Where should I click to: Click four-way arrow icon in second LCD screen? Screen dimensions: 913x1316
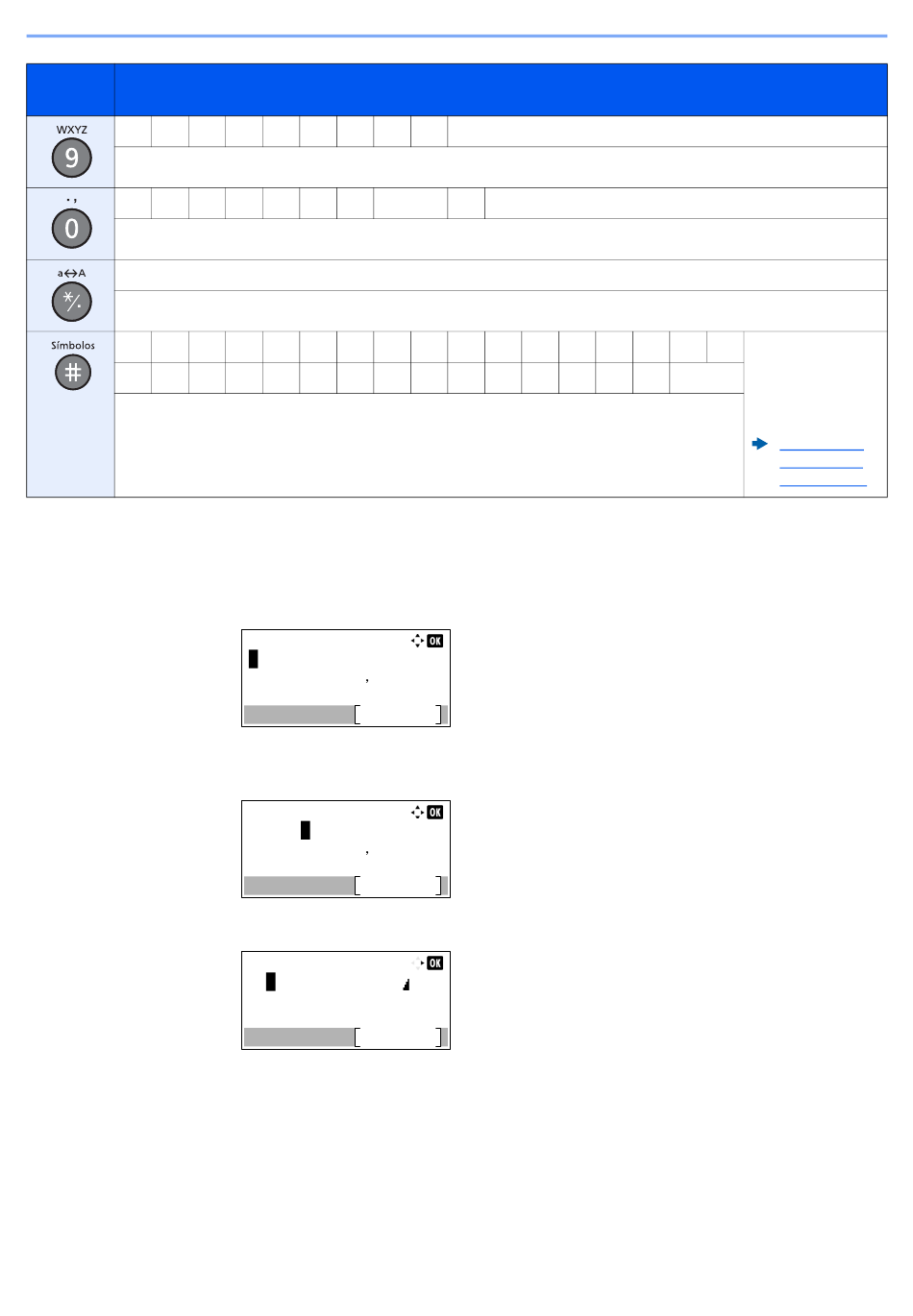coord(418,812)
